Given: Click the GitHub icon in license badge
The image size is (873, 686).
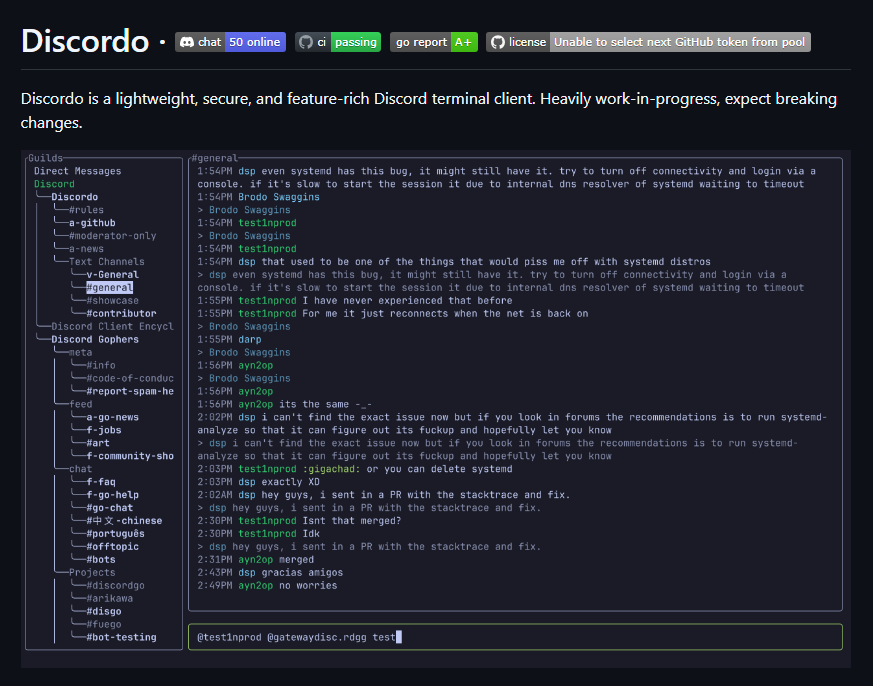Looking at the screenshot, I should (497, 42).
